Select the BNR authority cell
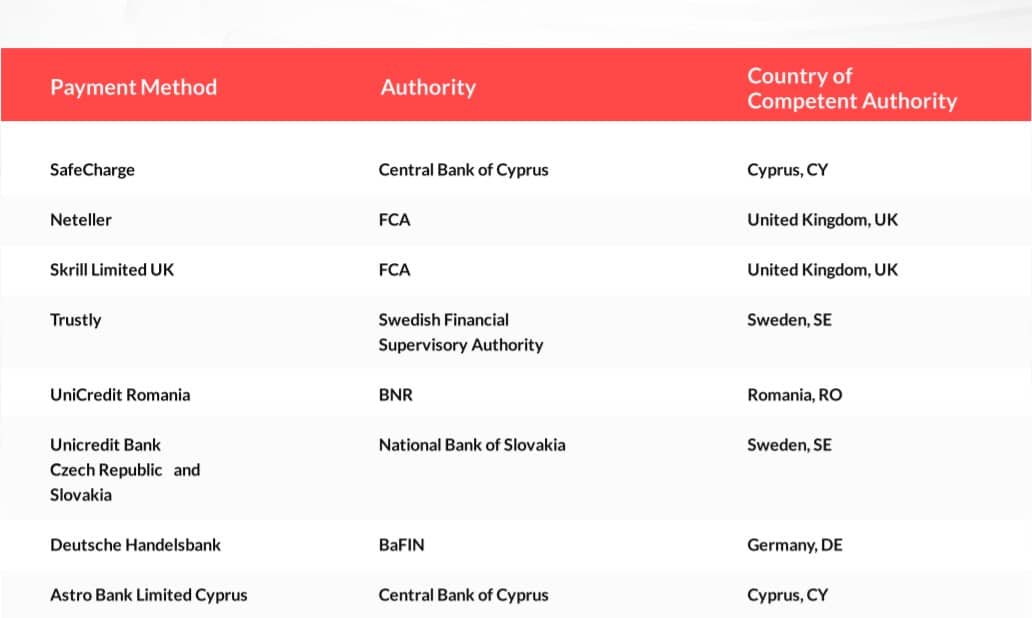 [396, 395]
